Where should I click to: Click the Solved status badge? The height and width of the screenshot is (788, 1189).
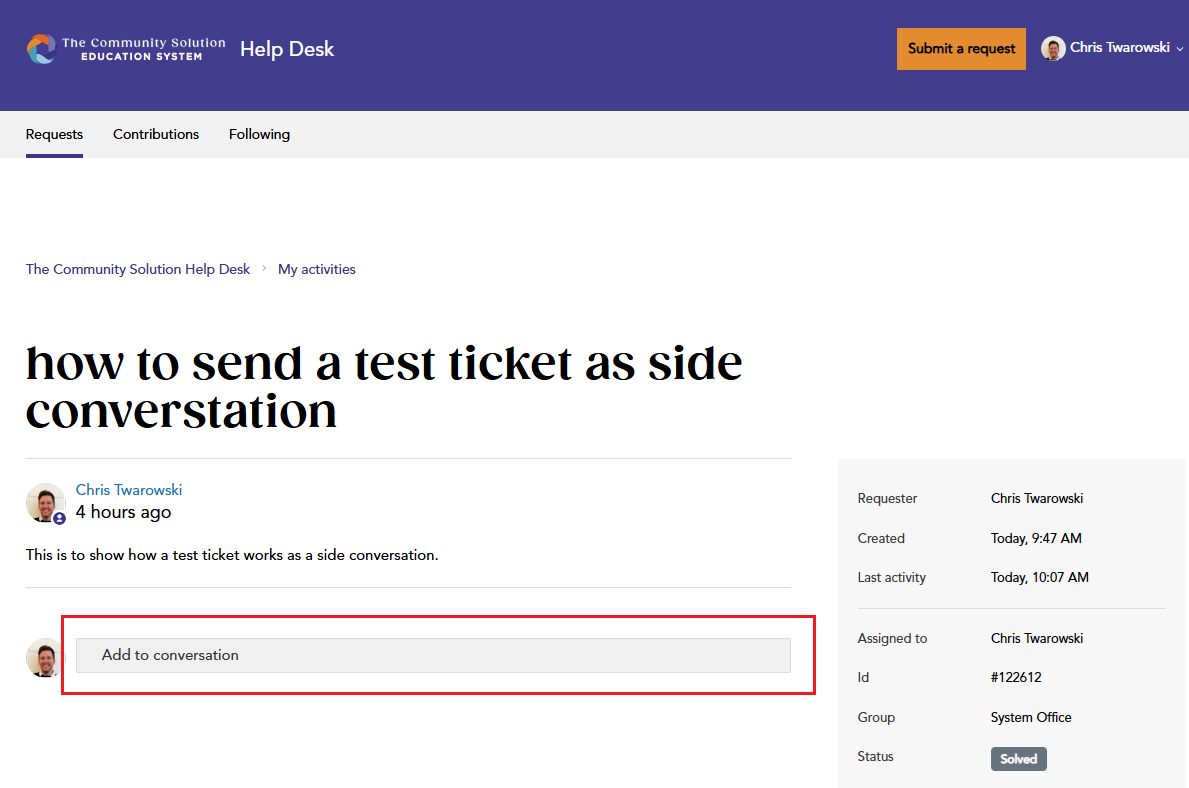(1018, 758)
